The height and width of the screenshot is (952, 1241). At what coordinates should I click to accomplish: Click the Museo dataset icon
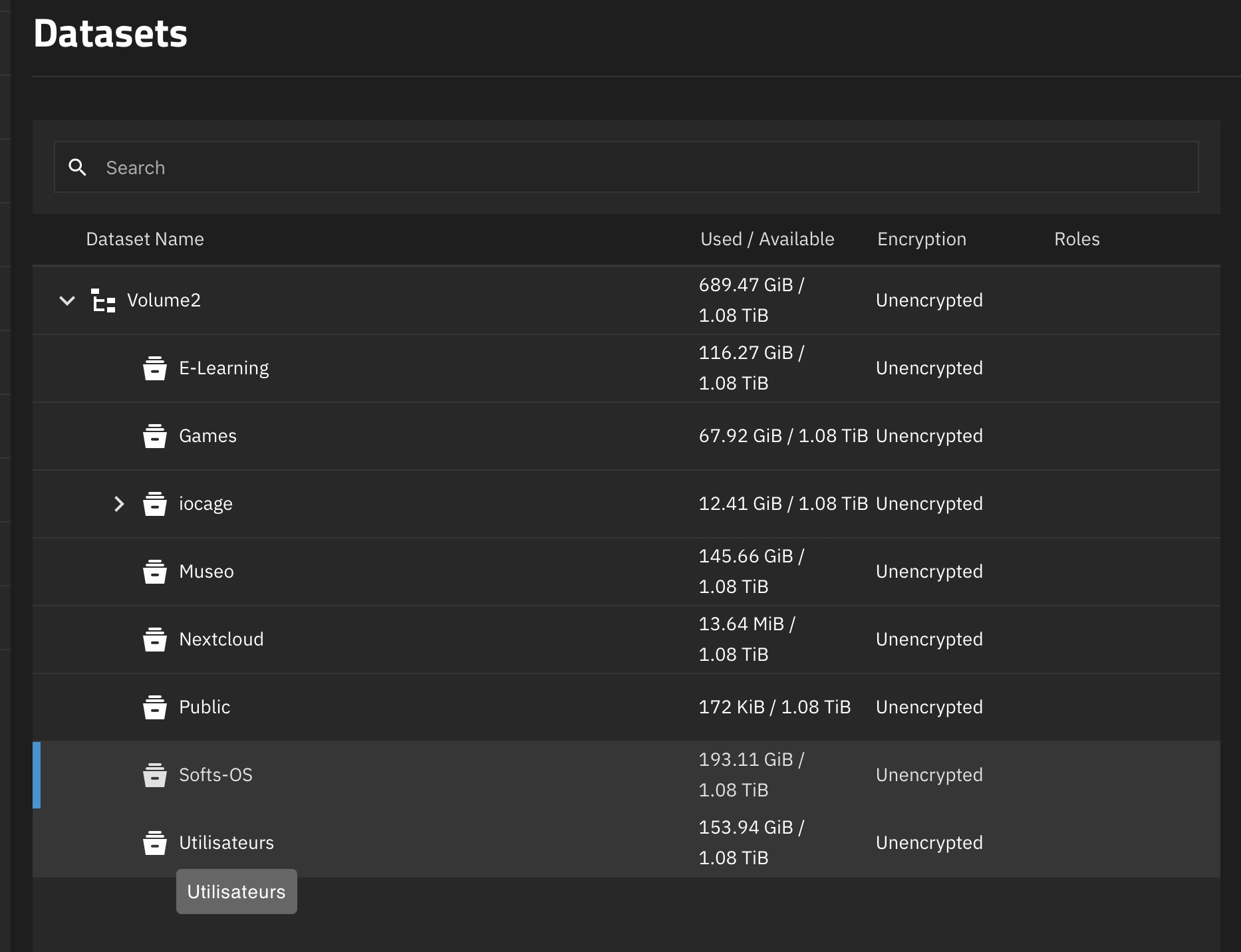[154, 572]
